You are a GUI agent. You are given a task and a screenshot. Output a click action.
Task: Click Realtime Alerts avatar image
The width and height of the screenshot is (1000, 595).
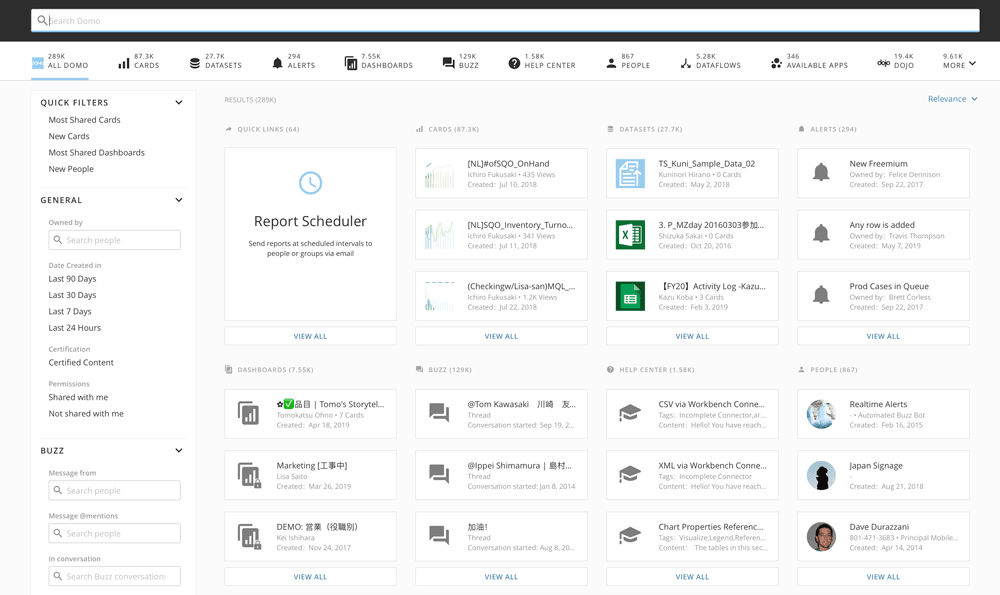pos(821,414)
